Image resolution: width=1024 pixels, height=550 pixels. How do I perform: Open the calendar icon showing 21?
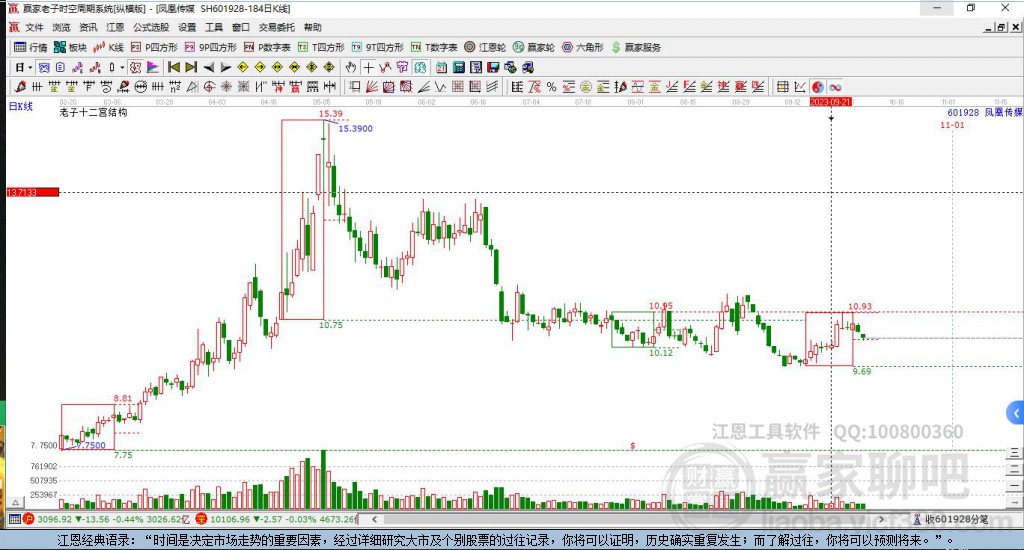441,67
